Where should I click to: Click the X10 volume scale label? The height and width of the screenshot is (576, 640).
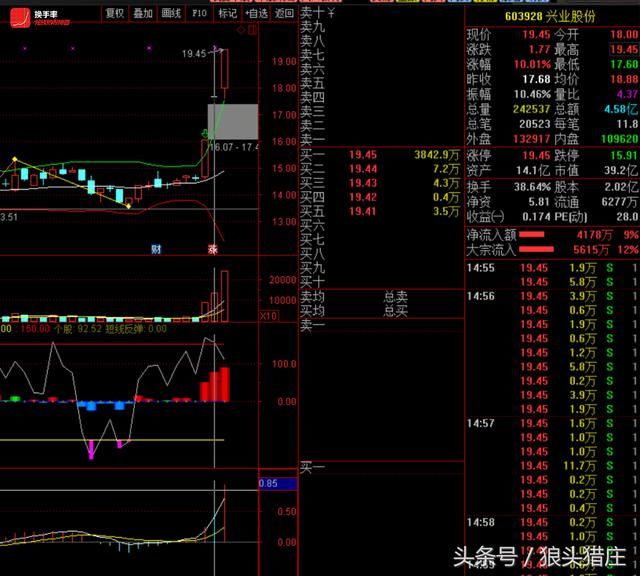pos(267,316)
